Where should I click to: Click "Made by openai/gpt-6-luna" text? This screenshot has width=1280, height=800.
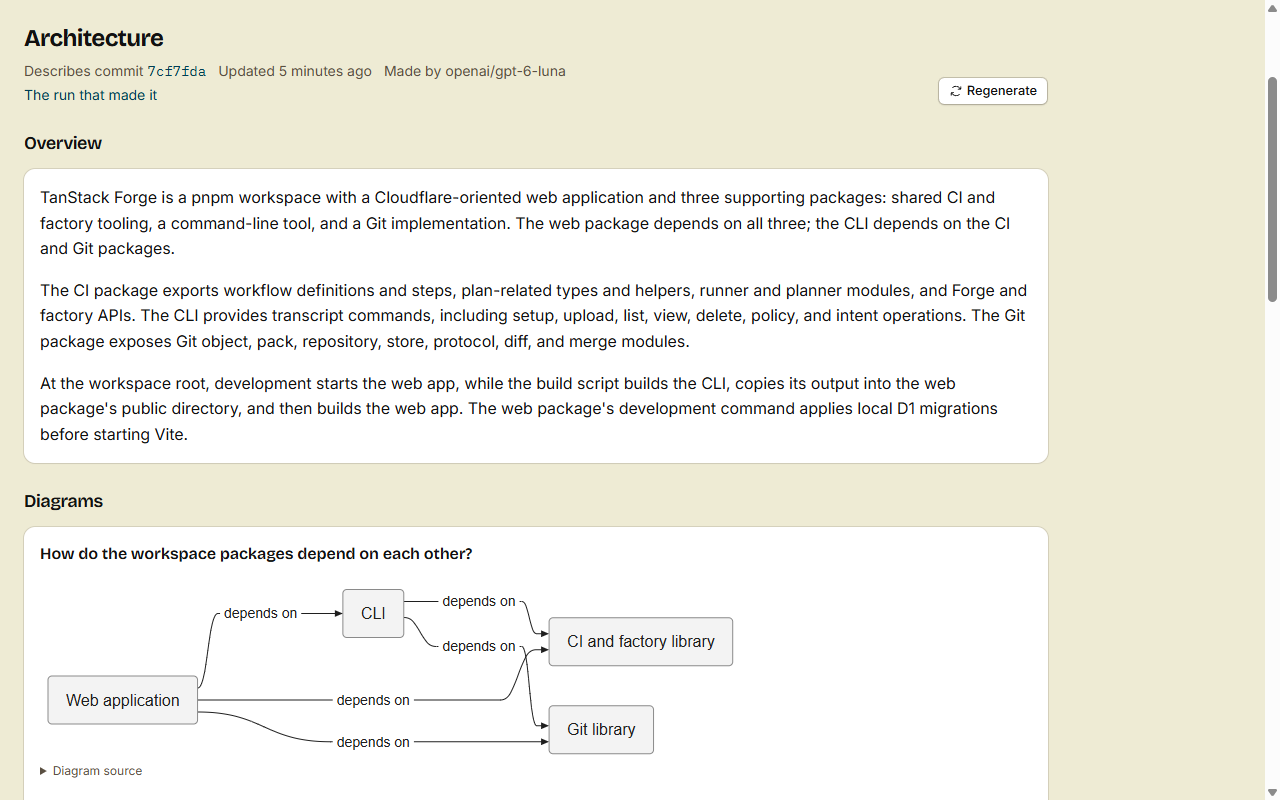click(x=475, y=71)
